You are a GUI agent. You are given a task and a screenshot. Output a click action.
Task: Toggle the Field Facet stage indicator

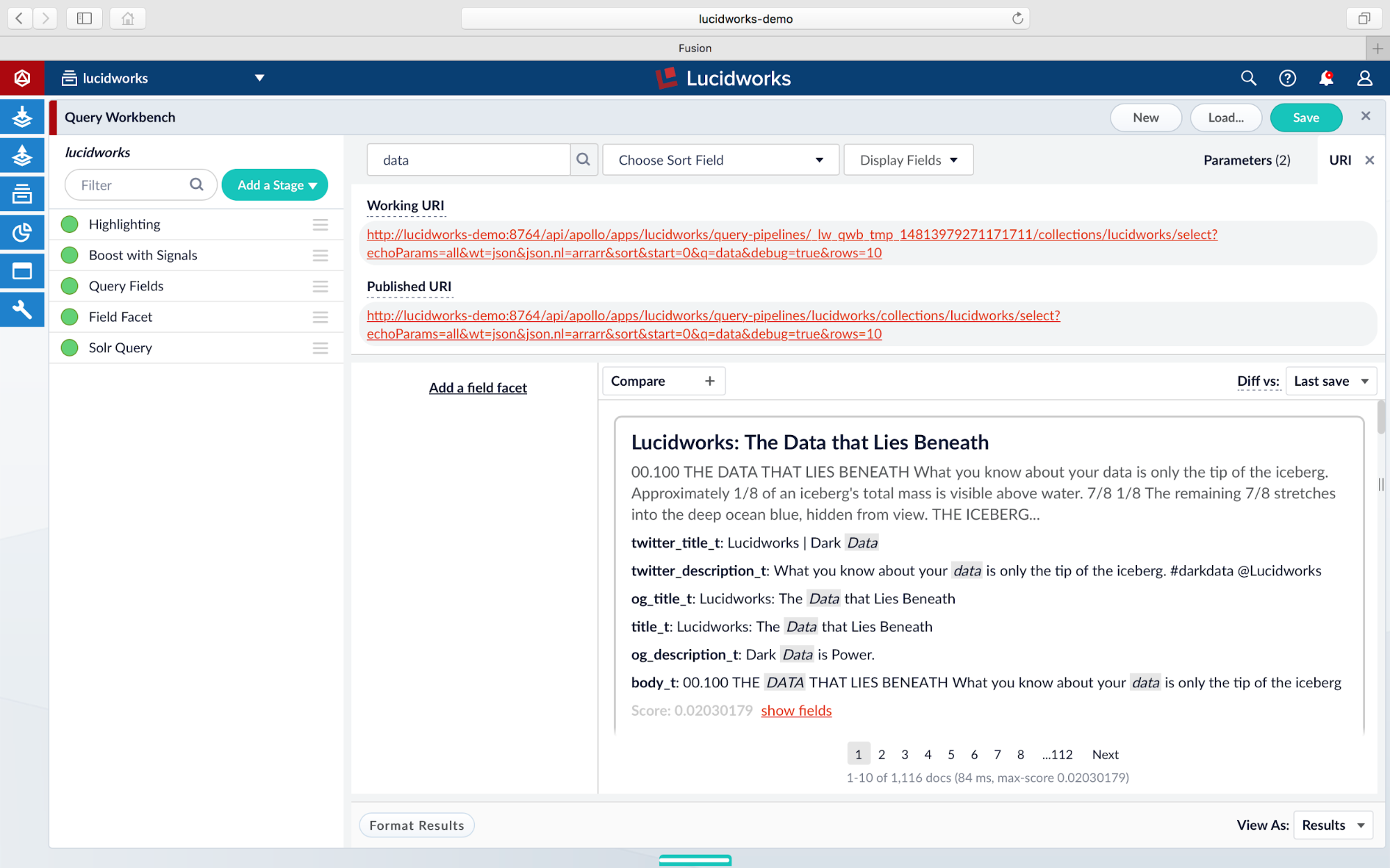tap(70, 317)
